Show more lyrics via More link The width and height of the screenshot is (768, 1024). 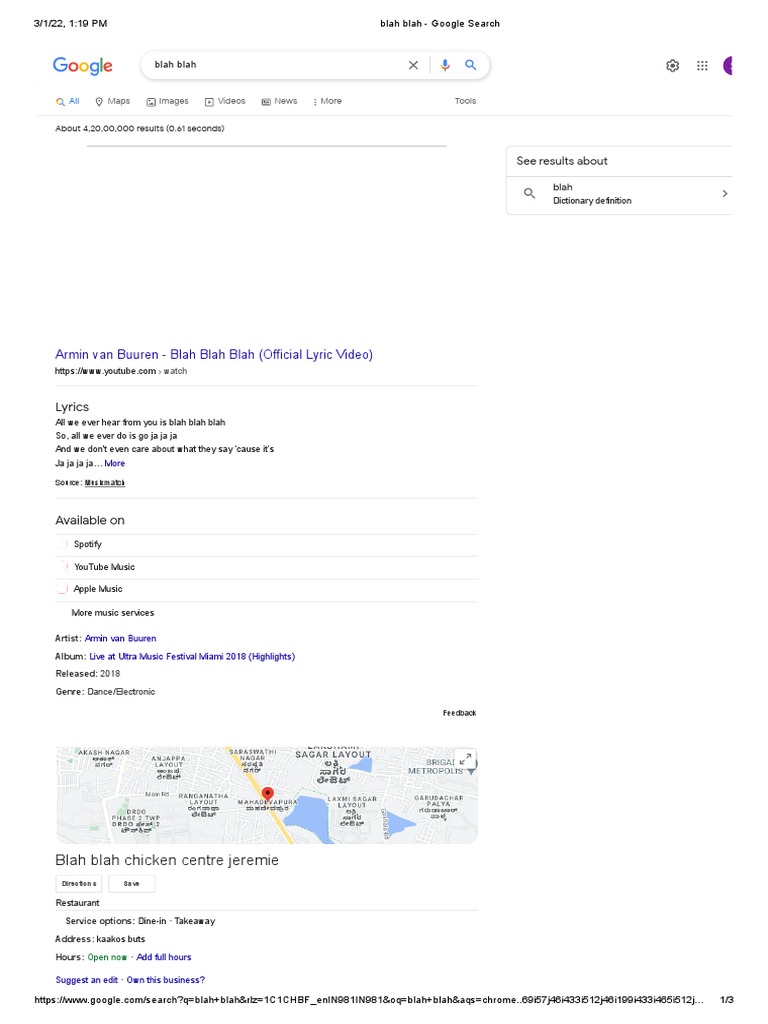pyautogui.click(x=115, y=464)
